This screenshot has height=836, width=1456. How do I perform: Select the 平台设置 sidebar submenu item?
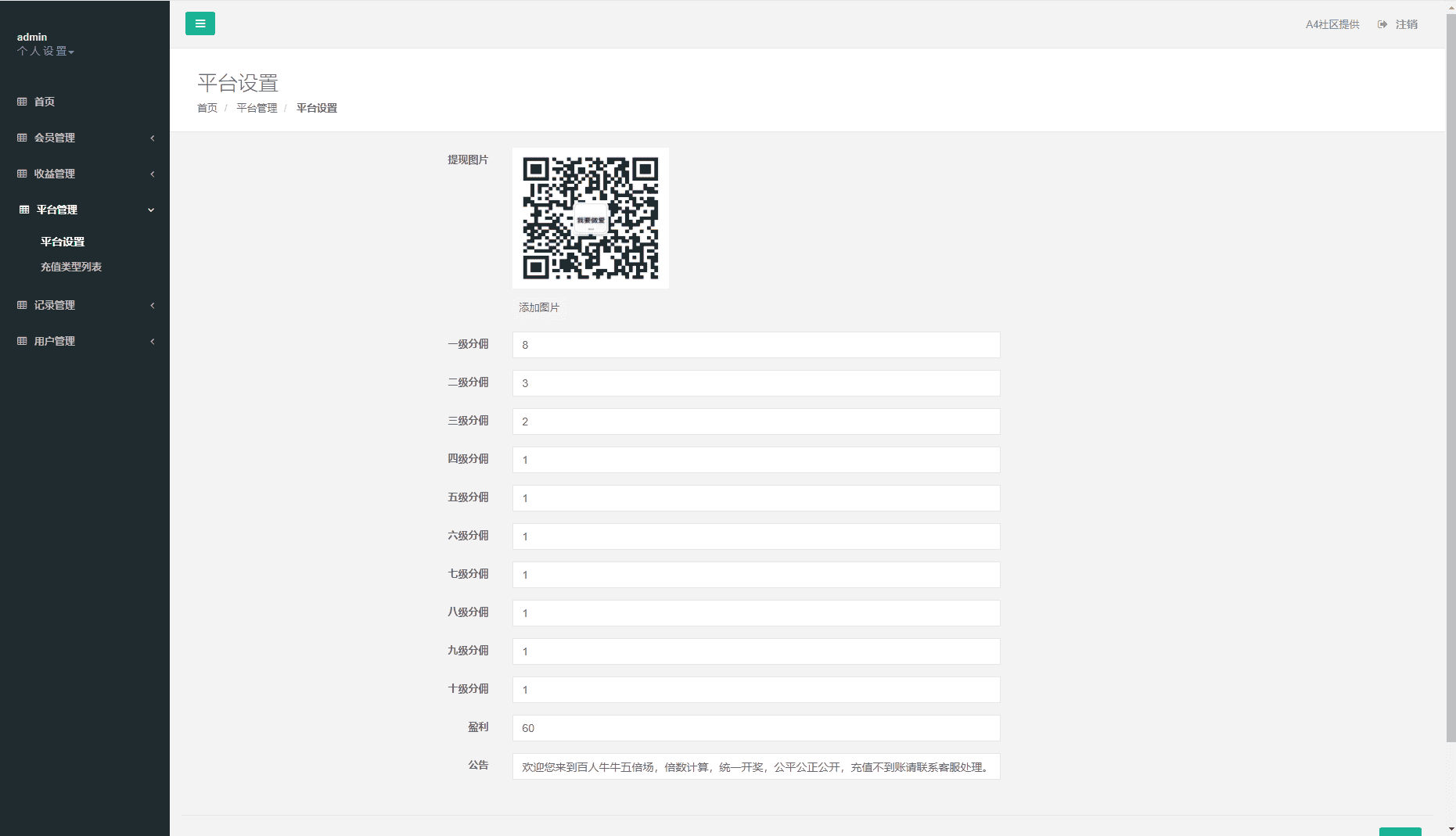pos(63,242)
